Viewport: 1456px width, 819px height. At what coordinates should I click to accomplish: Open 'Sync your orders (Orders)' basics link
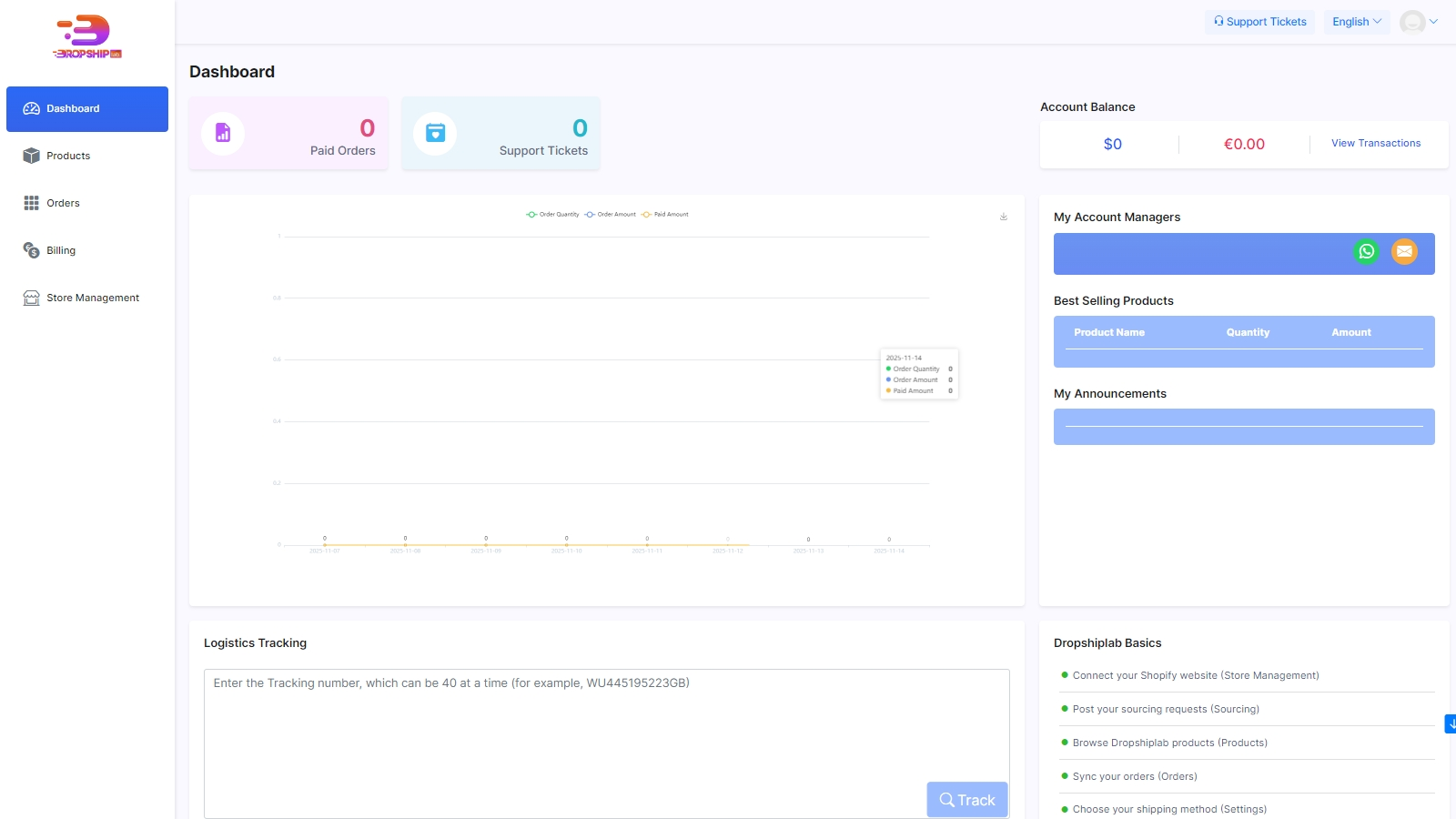point(1135,777)
